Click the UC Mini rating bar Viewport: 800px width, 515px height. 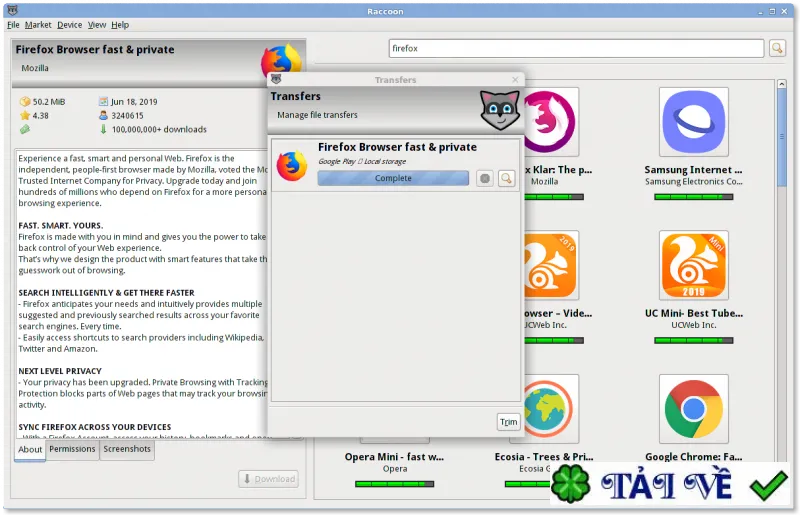(693, 340)
